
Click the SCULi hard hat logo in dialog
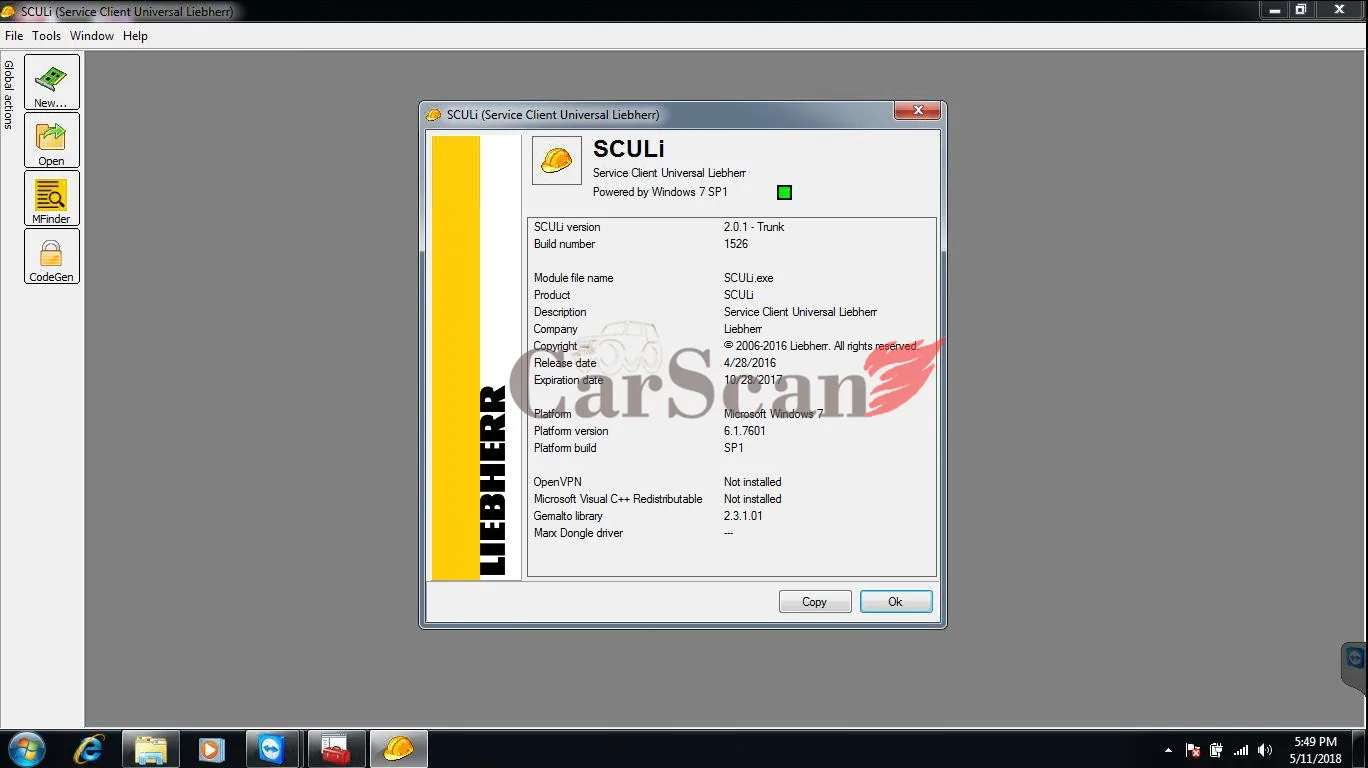(557, 160)
